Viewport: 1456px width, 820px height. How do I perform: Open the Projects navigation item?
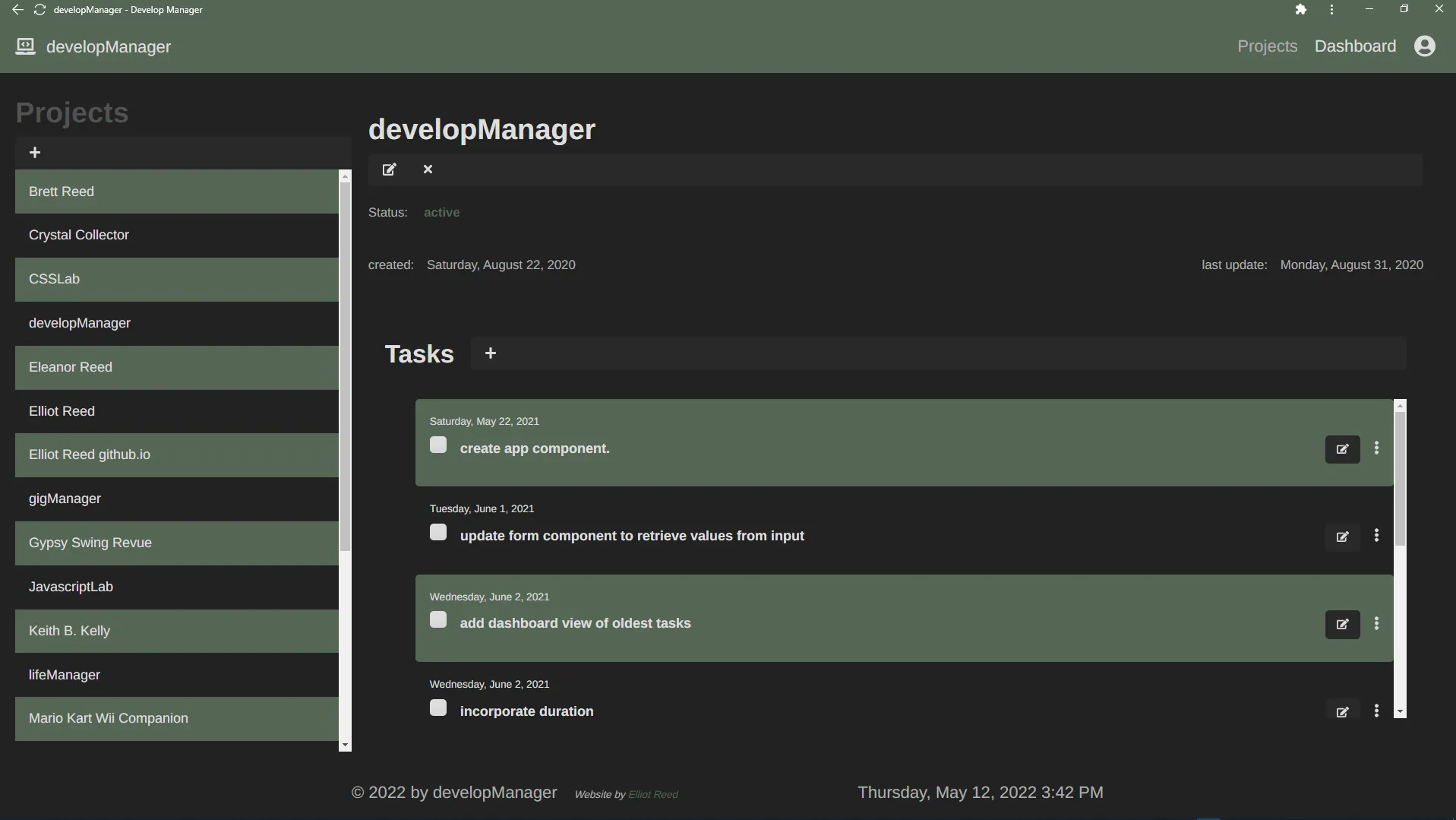(x=1267, y=46)
